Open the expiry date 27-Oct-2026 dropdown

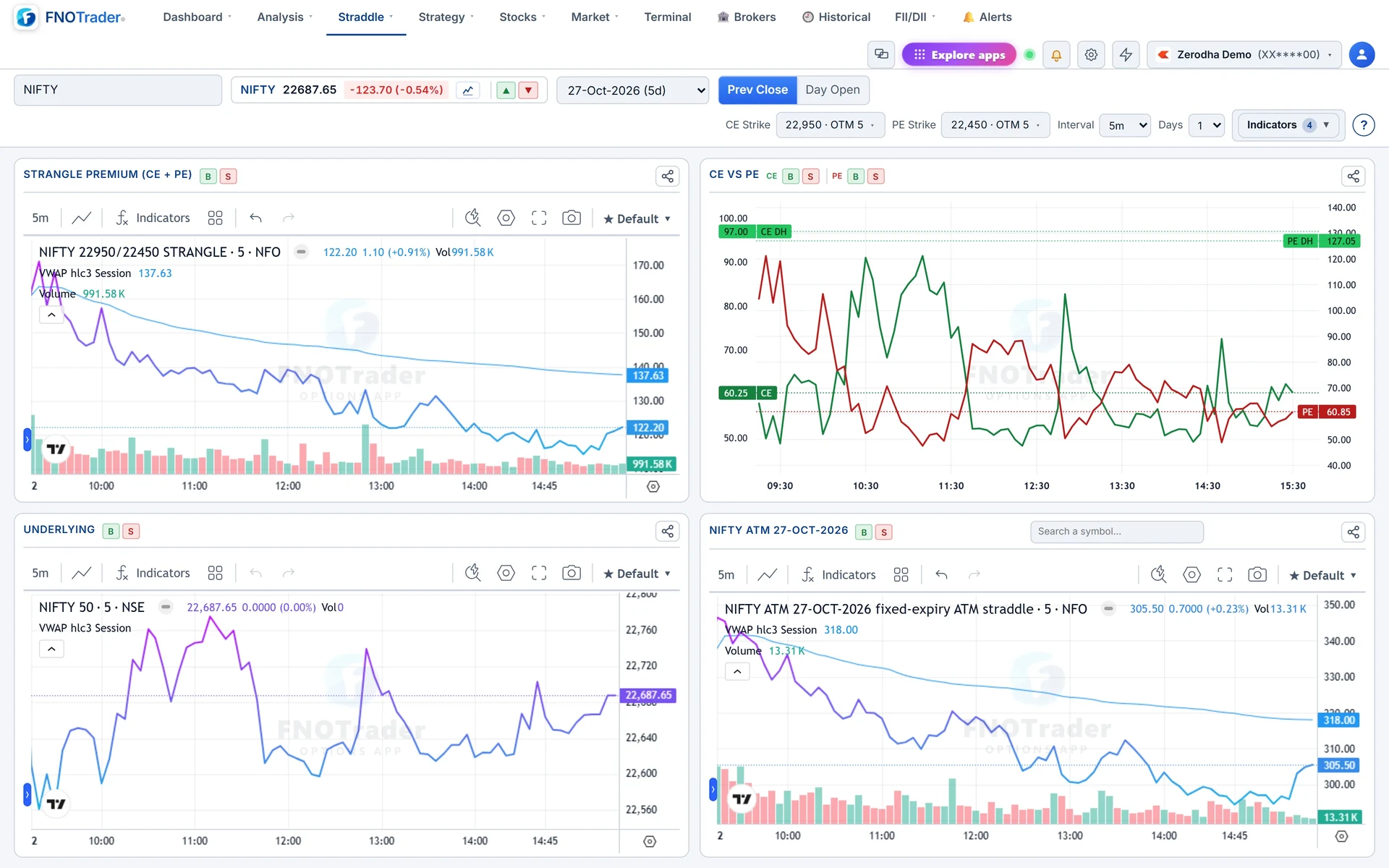[633, 90]
